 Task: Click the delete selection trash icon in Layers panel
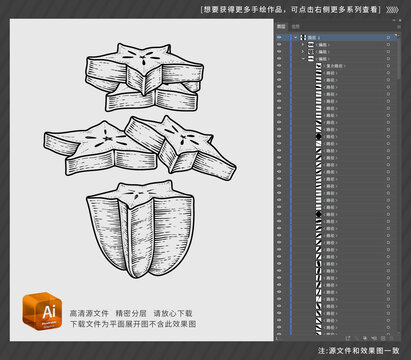coord(391,338)
